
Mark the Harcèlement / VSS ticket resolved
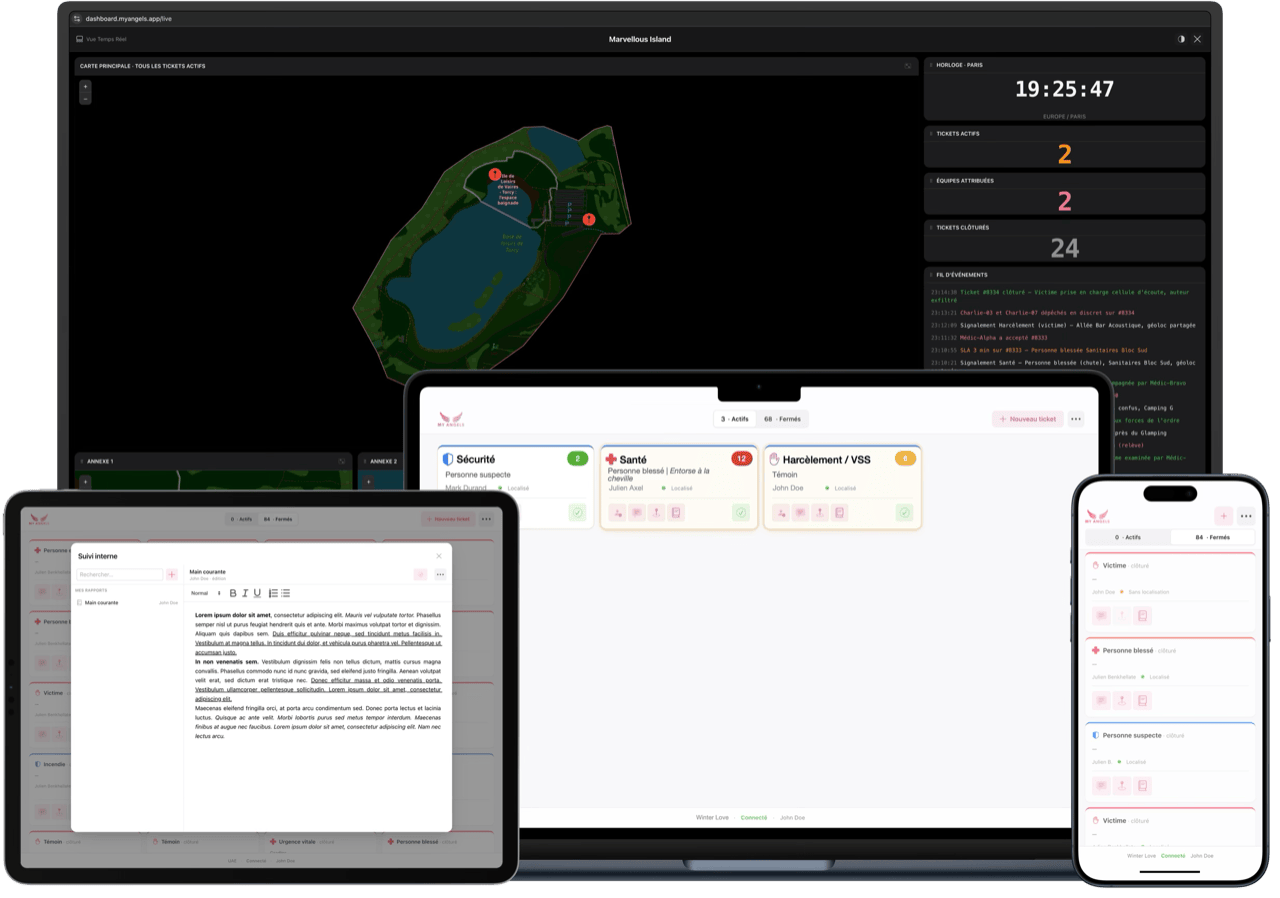pos(904,513)
